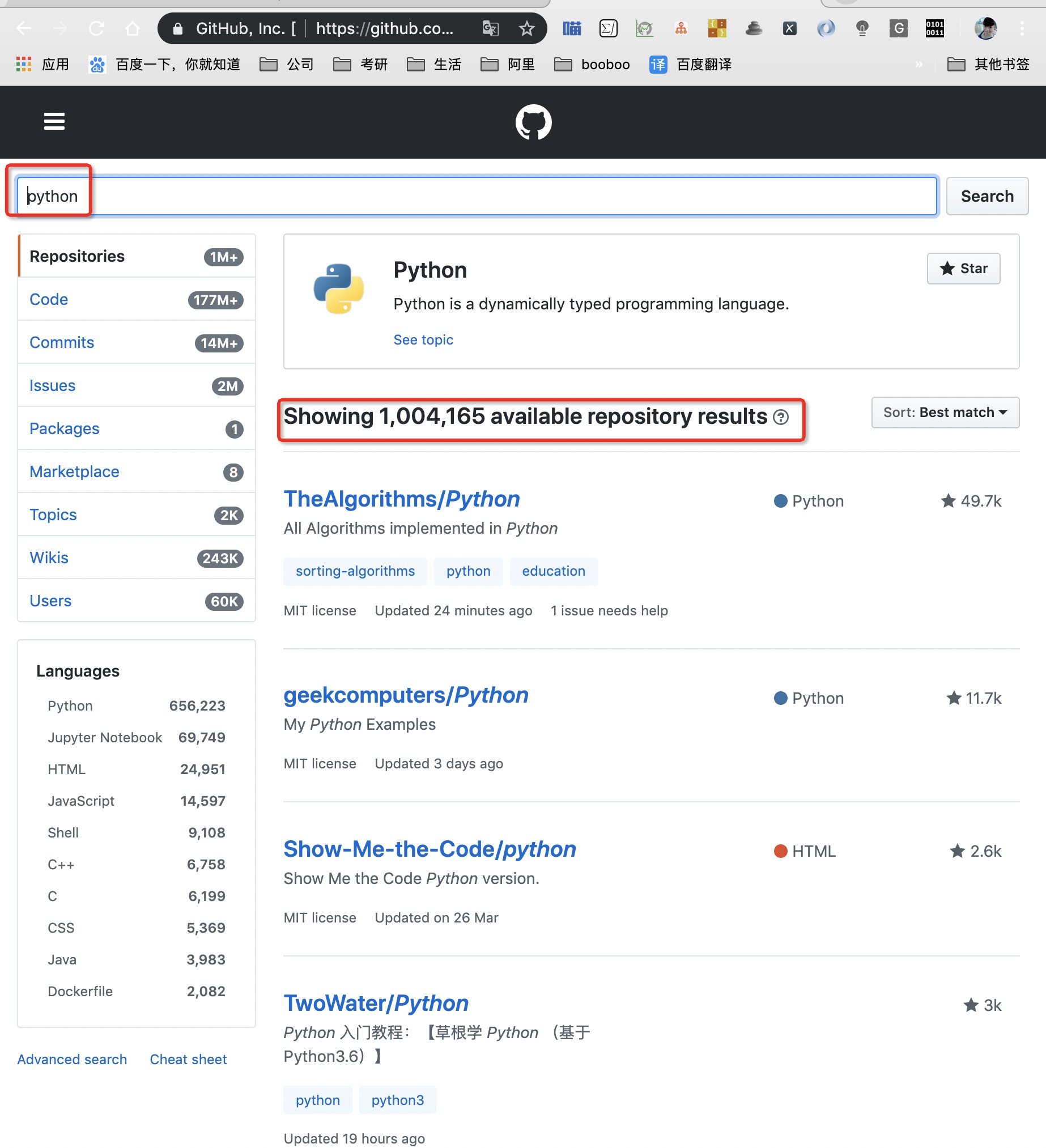Click the Google Translate icon in address bar

click(x=490, y=28)
